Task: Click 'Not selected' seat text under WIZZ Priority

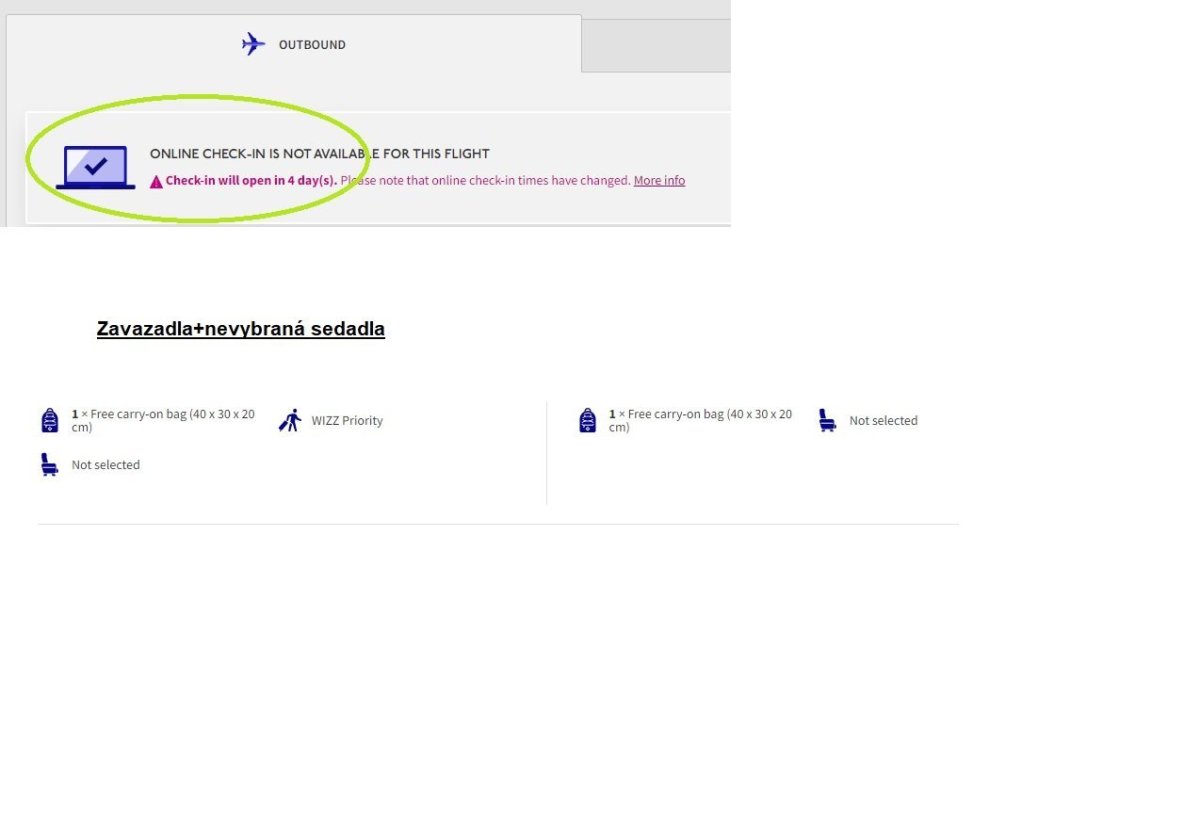Action: (105, 465)
